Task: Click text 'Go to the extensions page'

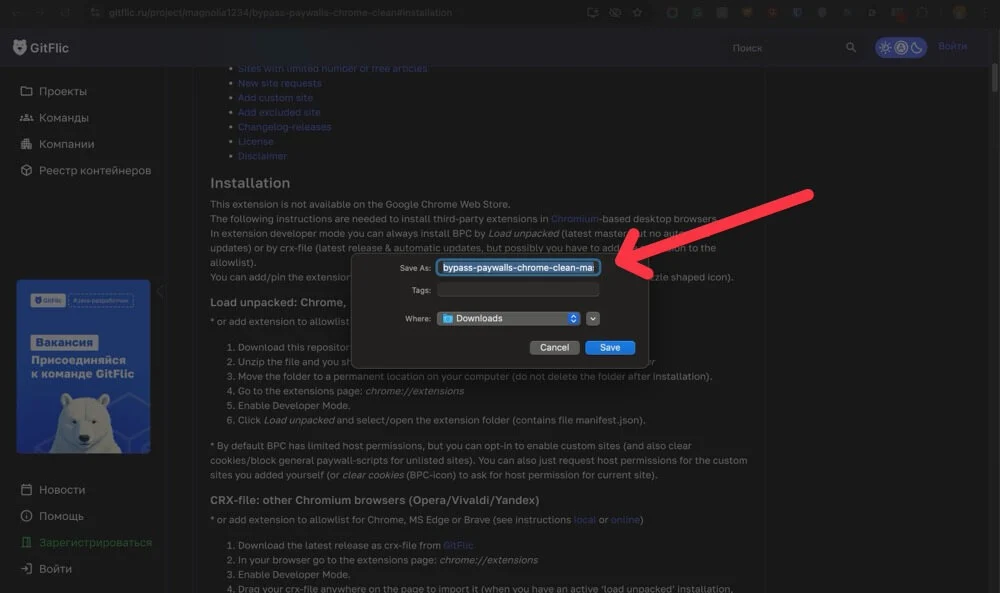Action: (x=300, y=391)
